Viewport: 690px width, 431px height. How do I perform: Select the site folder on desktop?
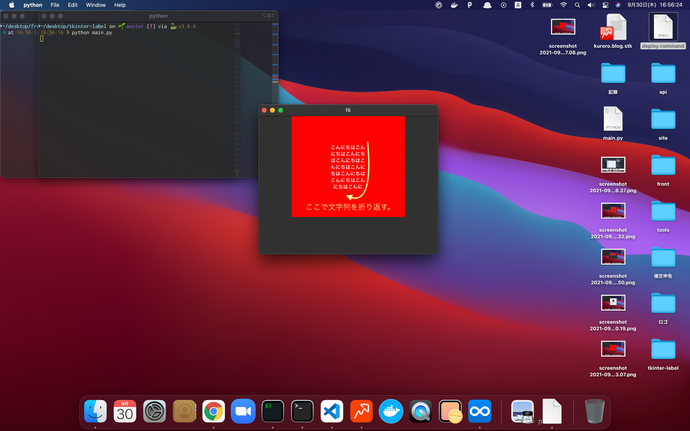(x=663, y=123)
